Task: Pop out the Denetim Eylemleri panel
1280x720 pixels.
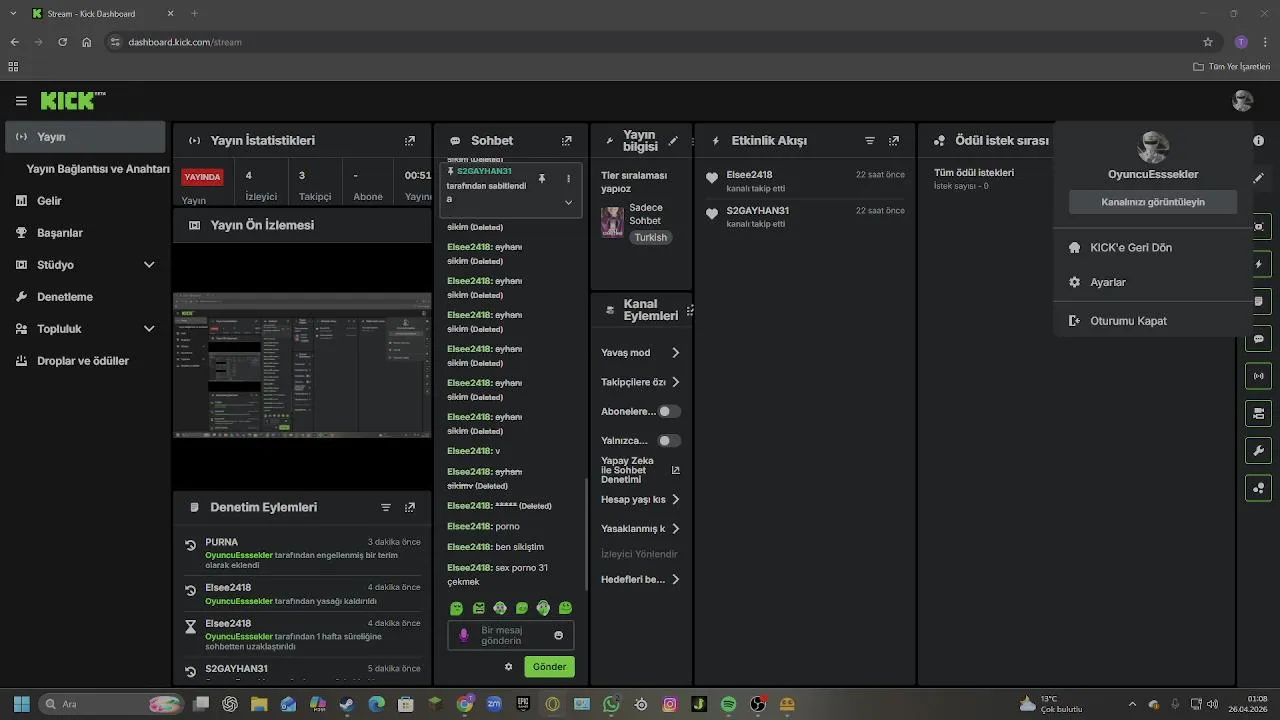Action: (410, 508)
